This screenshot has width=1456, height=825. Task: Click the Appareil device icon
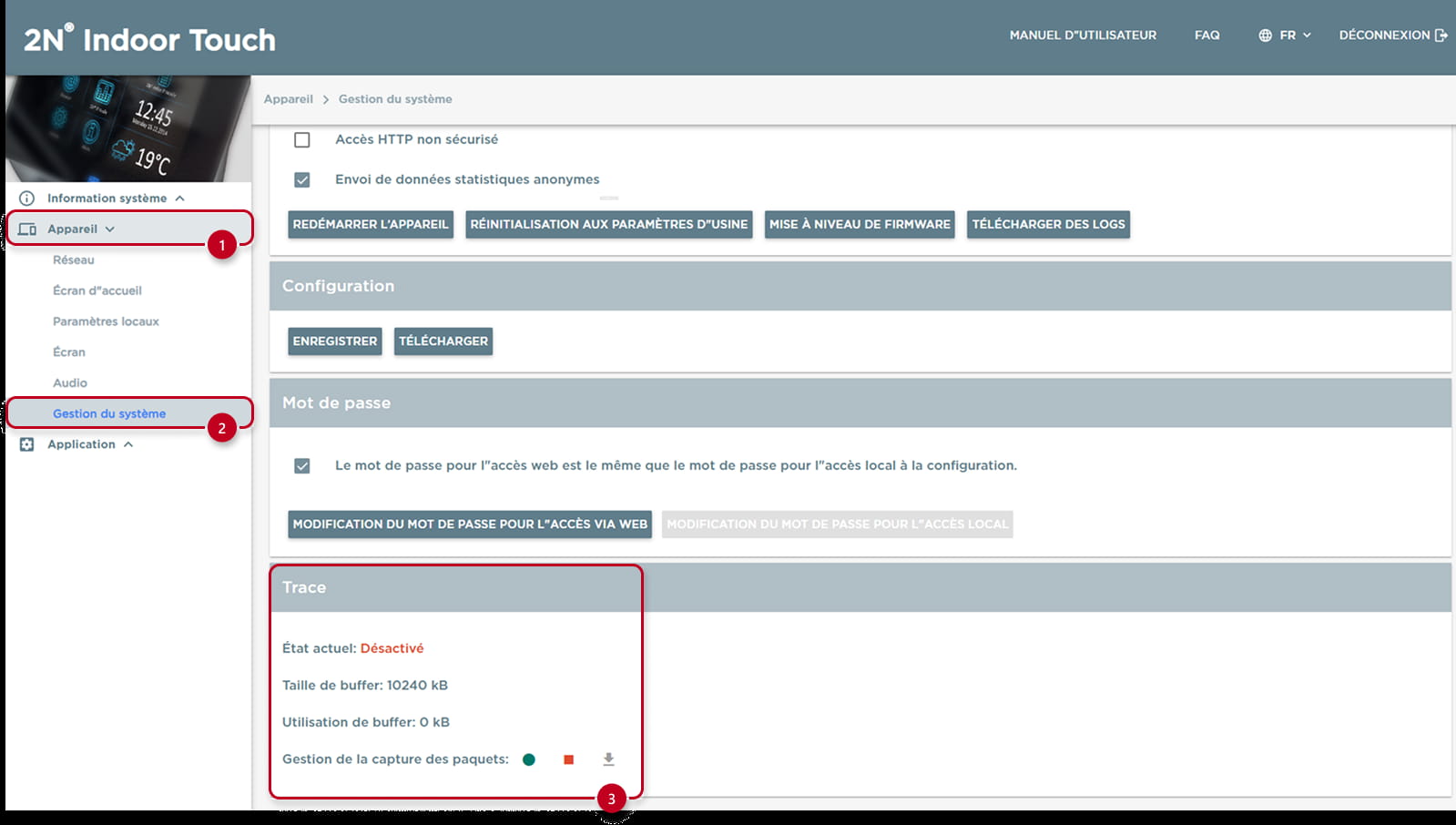[x=27, y=229]
